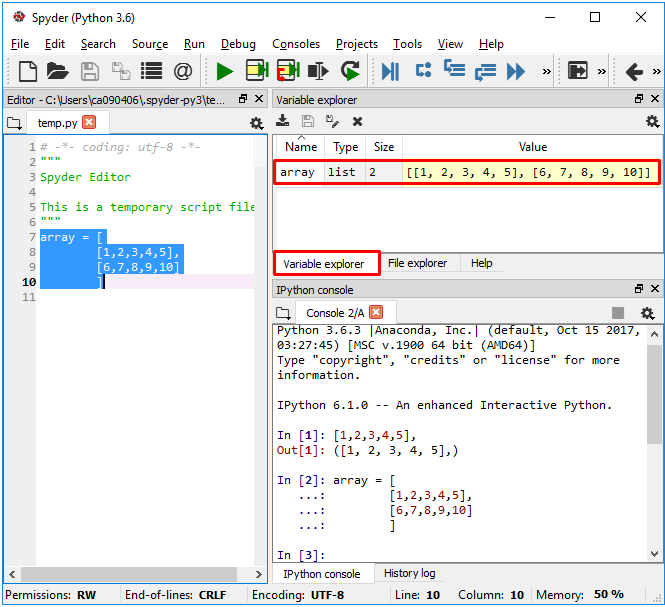
Task: Close the Variable explorer pane
Action: point(655,99)
